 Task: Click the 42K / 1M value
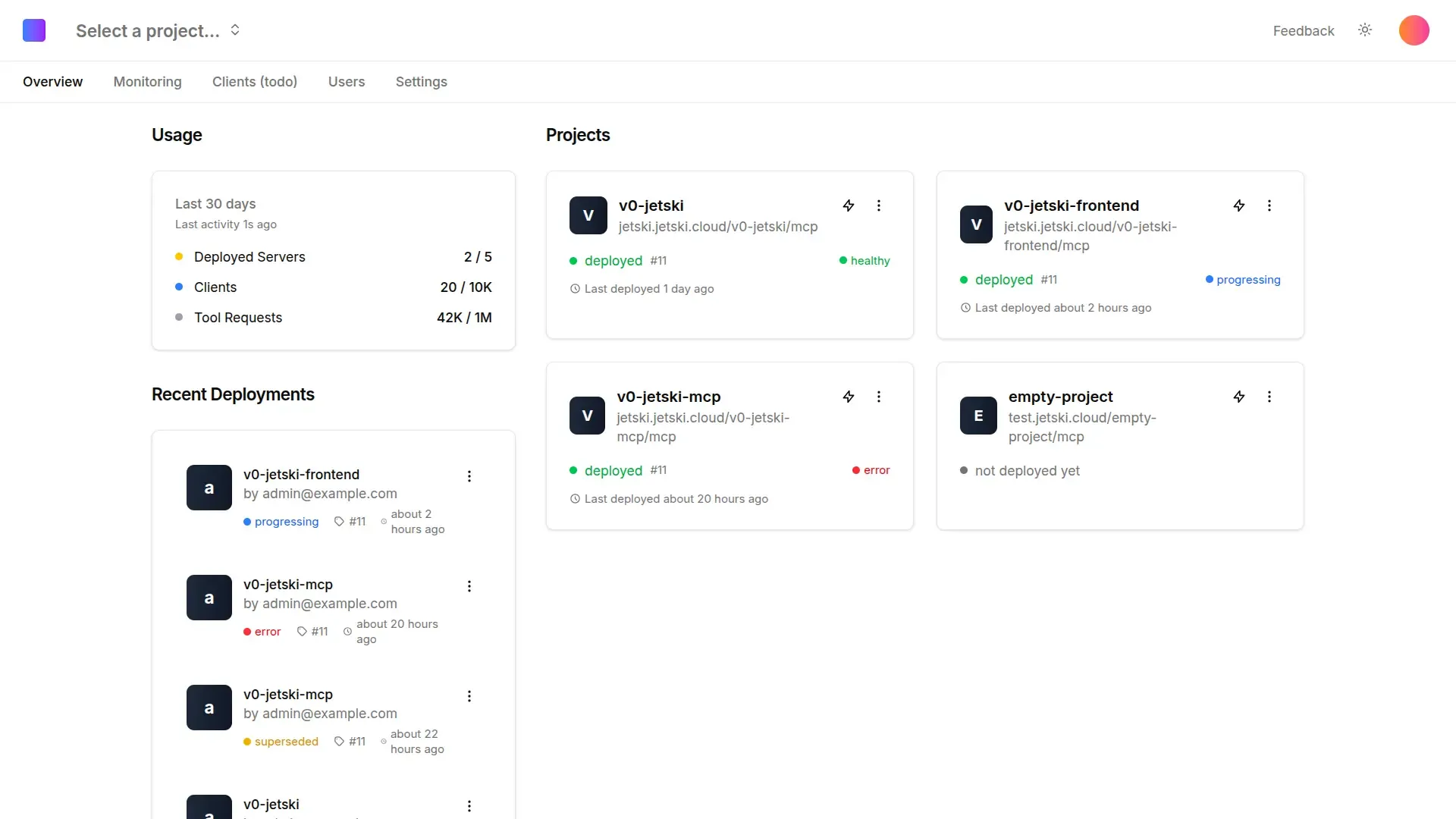point(464,318)
